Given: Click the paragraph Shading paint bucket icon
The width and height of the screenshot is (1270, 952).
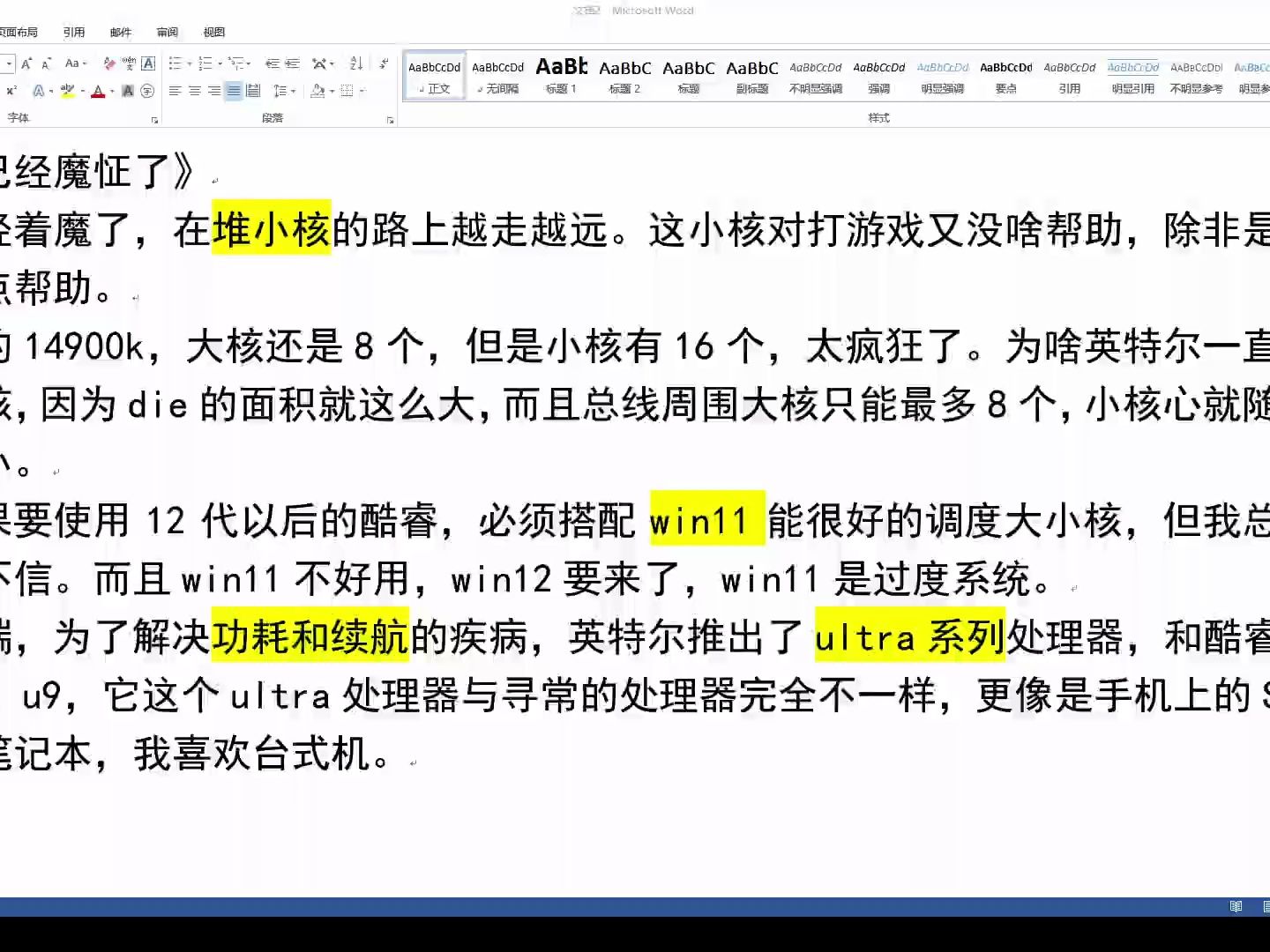Looking at the screenshot, I should click(317, 91).
